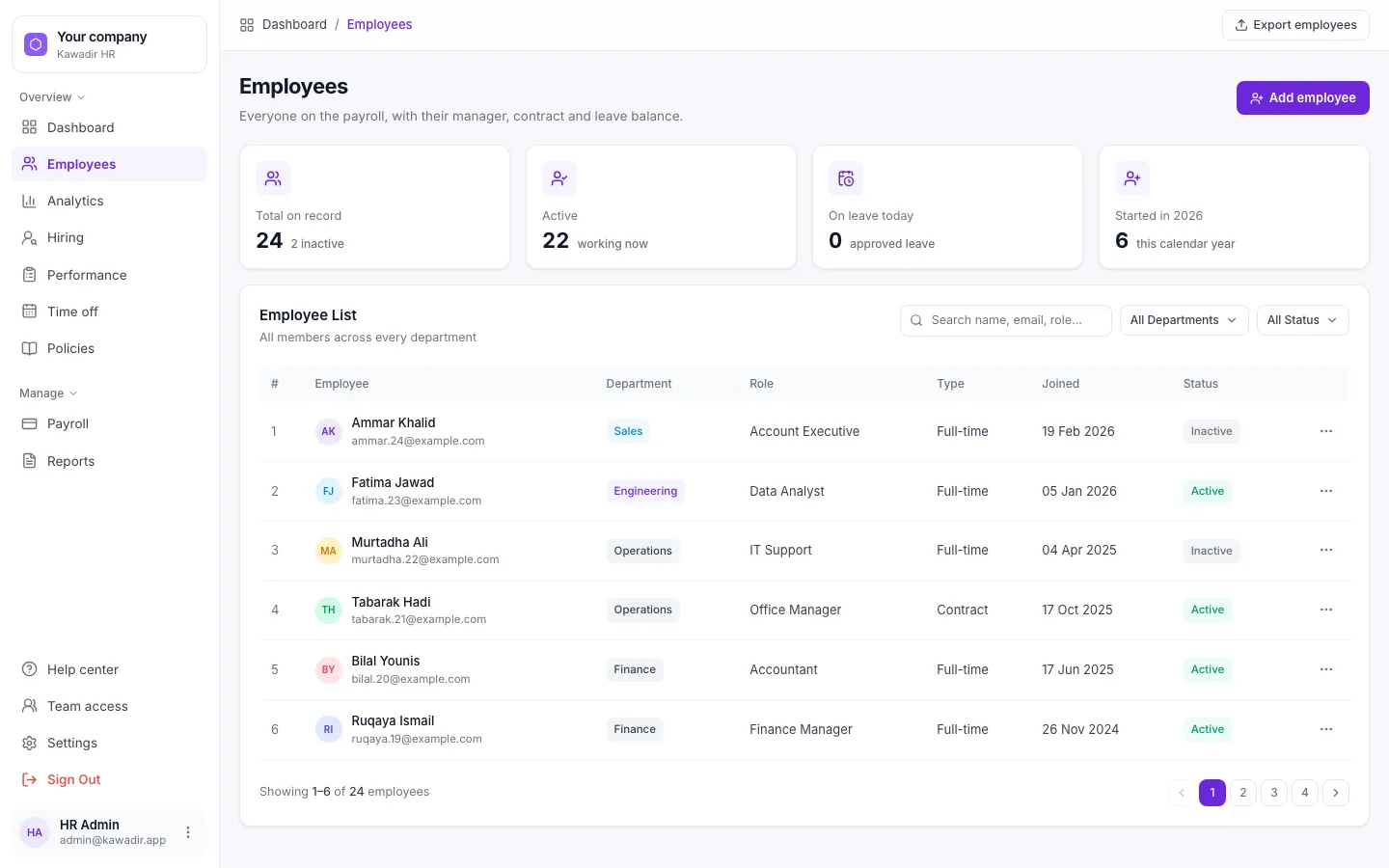The image size is (1389, 868).
Task: Open the All Status filter dropdown
Action: (x=1302, y=320)
